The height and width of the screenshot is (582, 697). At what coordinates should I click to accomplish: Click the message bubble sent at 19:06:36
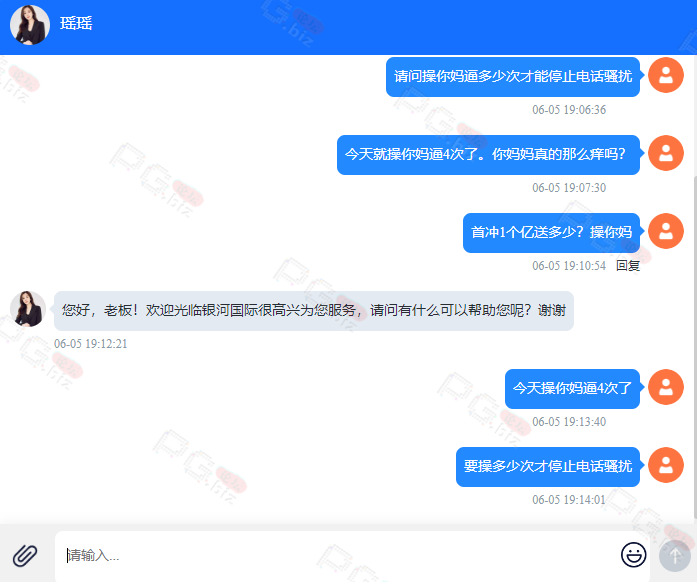point(513,77)
